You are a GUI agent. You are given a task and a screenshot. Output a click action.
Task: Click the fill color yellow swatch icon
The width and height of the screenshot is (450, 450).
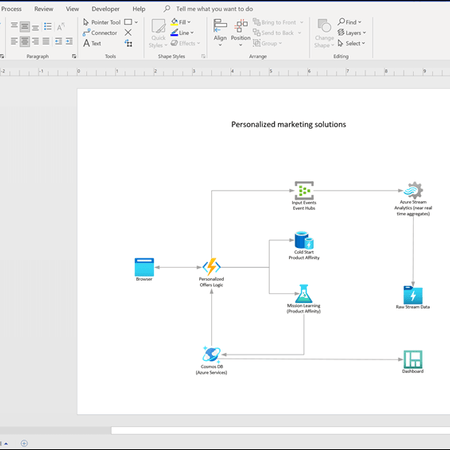[174, 22]
